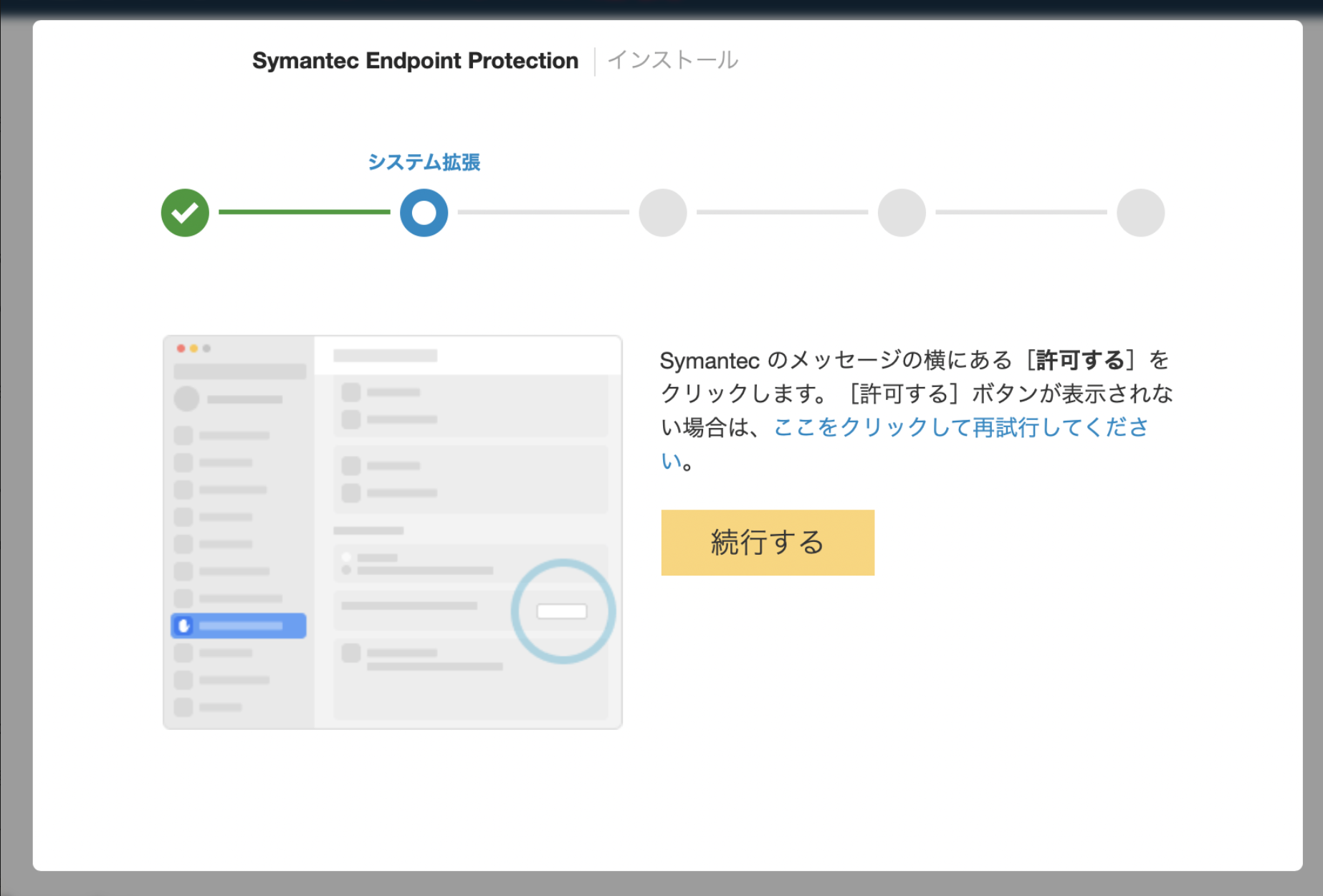Click the システム拡張 step label

pos(424,163)
